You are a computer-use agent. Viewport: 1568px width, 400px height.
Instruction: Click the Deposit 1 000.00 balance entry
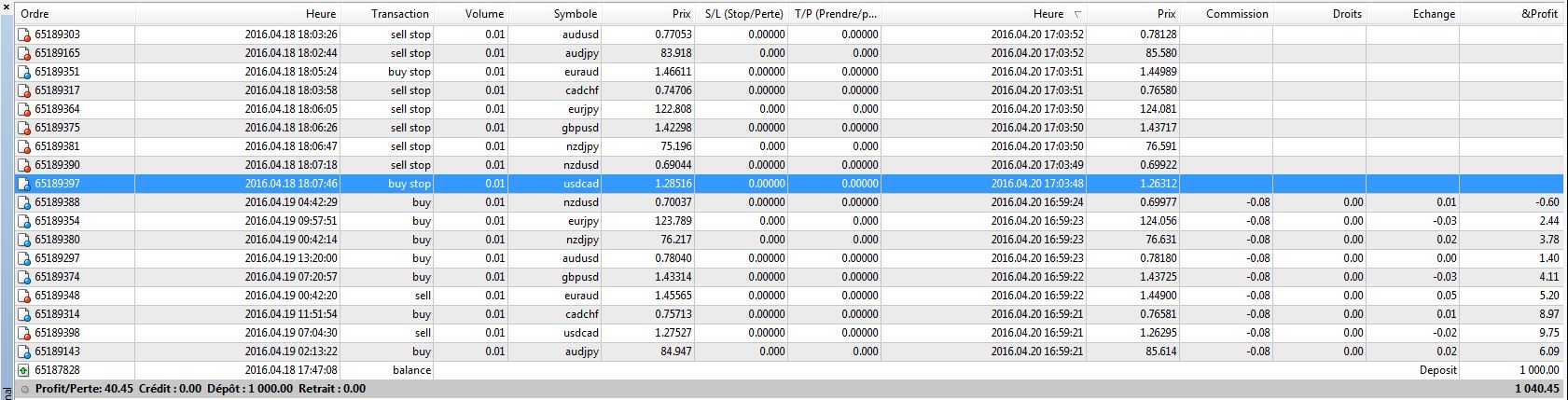click(x=1437, y=370)
